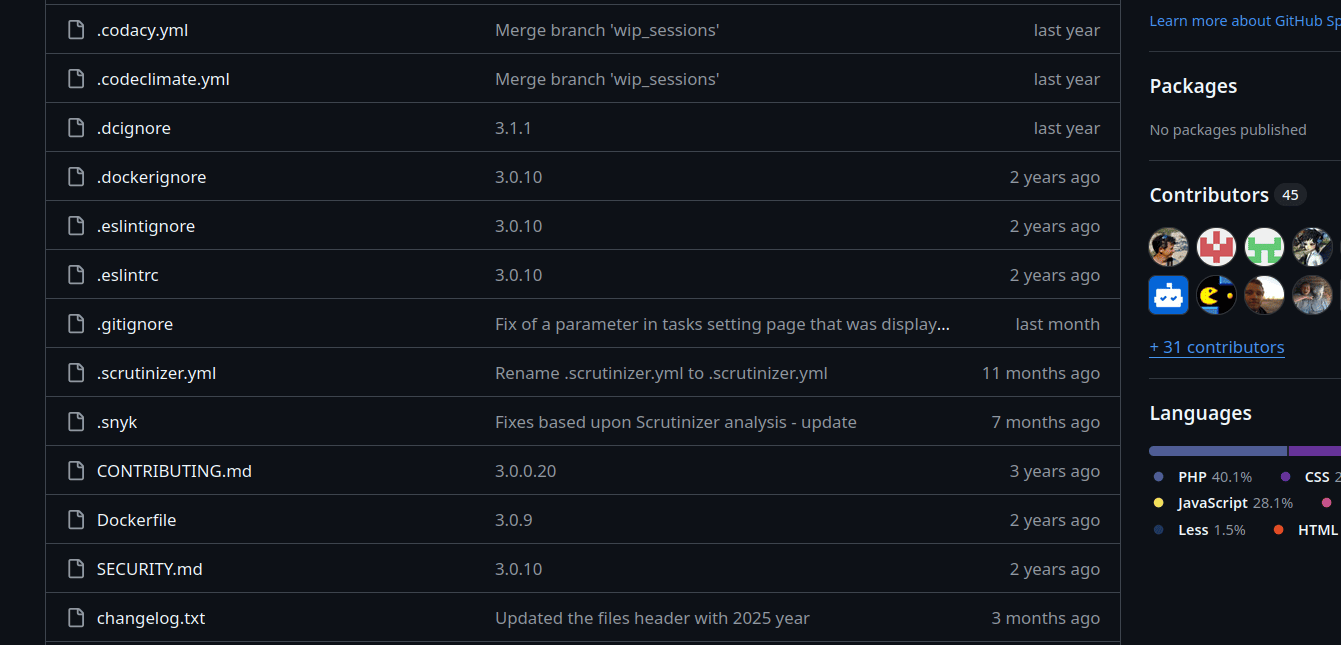Click the file icon beside .codacy.yml

(x=76, y=30)
